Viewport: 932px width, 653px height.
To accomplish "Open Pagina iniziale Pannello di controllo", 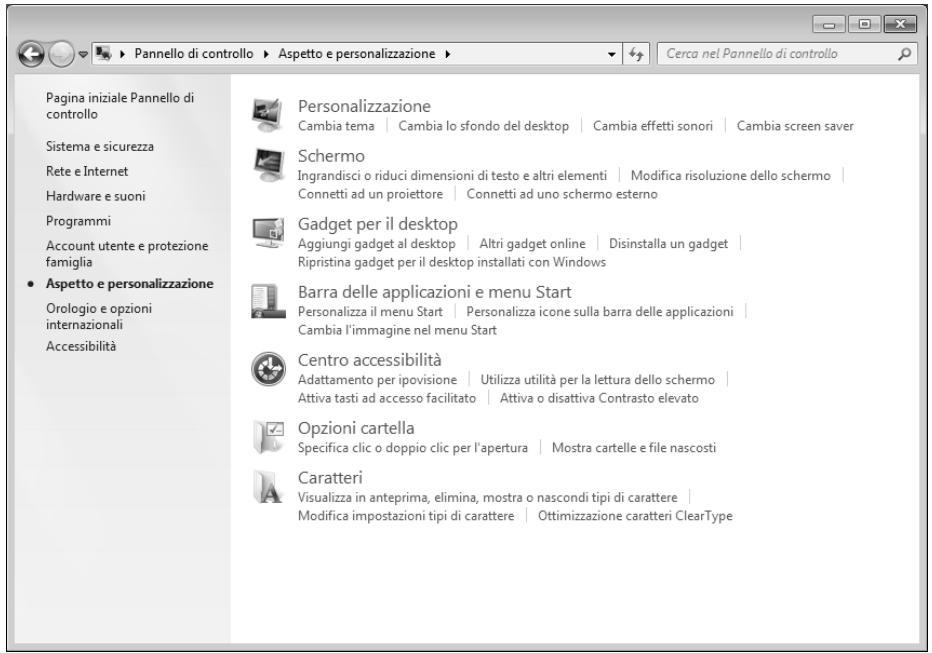I will point(120,106).
